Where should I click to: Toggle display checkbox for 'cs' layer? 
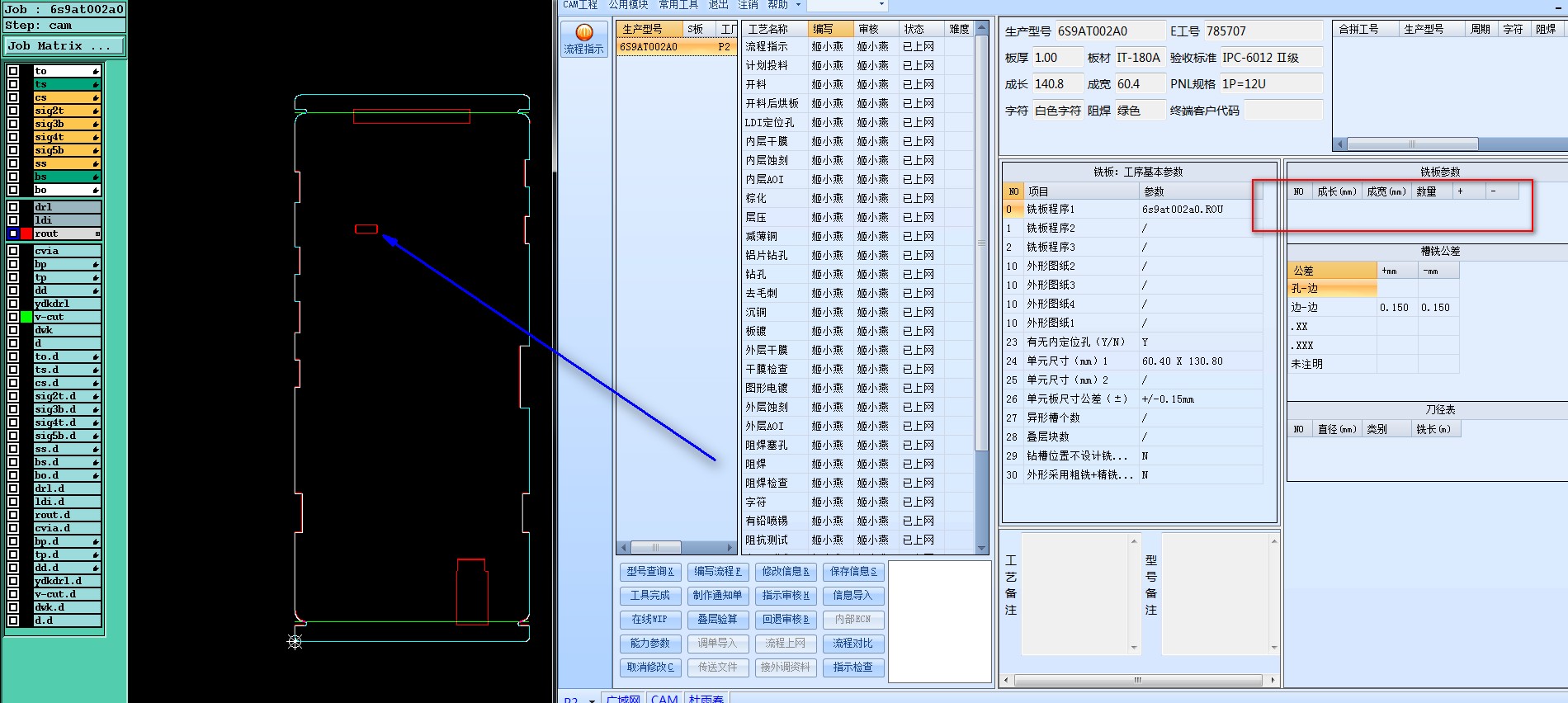pos(13,97)
